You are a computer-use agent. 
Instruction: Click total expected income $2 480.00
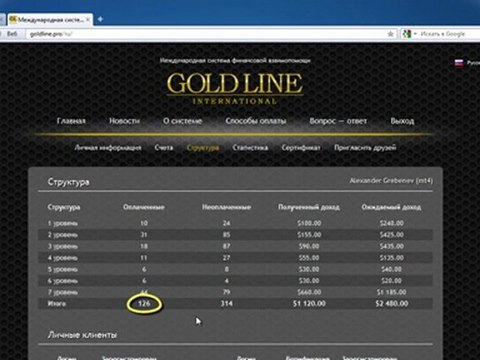click(392, 304)
